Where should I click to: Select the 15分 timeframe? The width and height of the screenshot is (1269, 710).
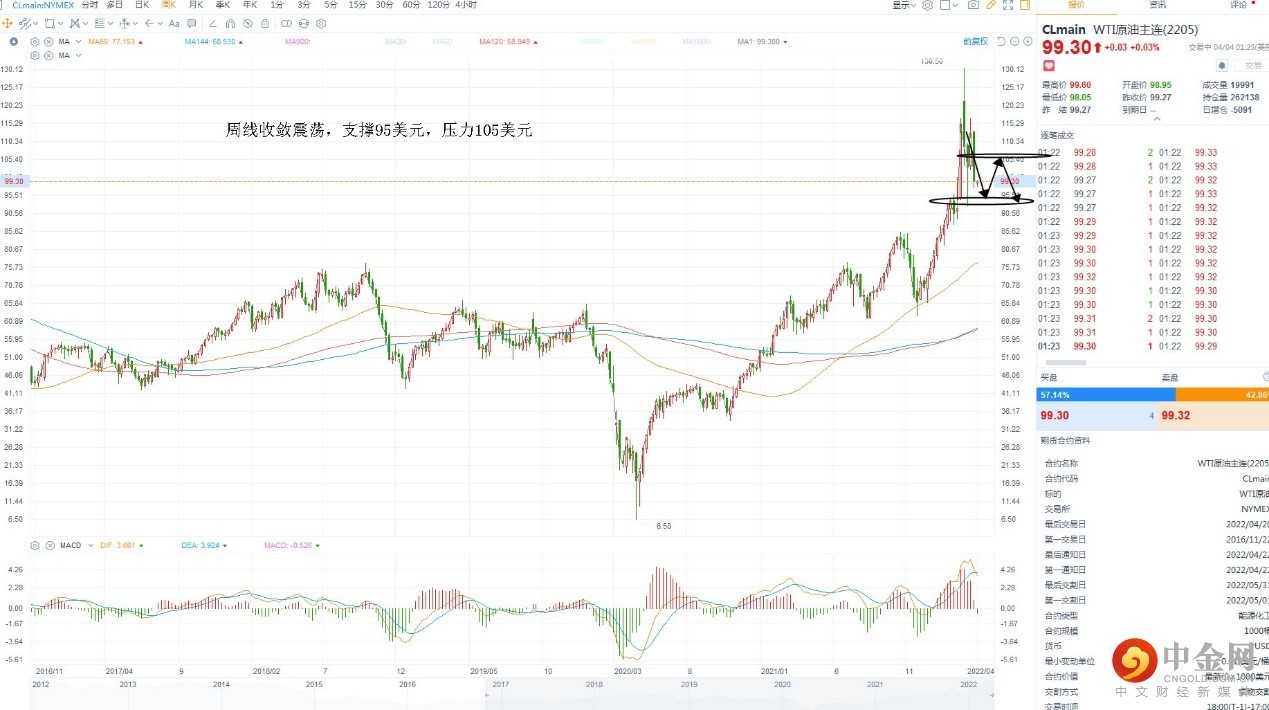pos(357,5)
